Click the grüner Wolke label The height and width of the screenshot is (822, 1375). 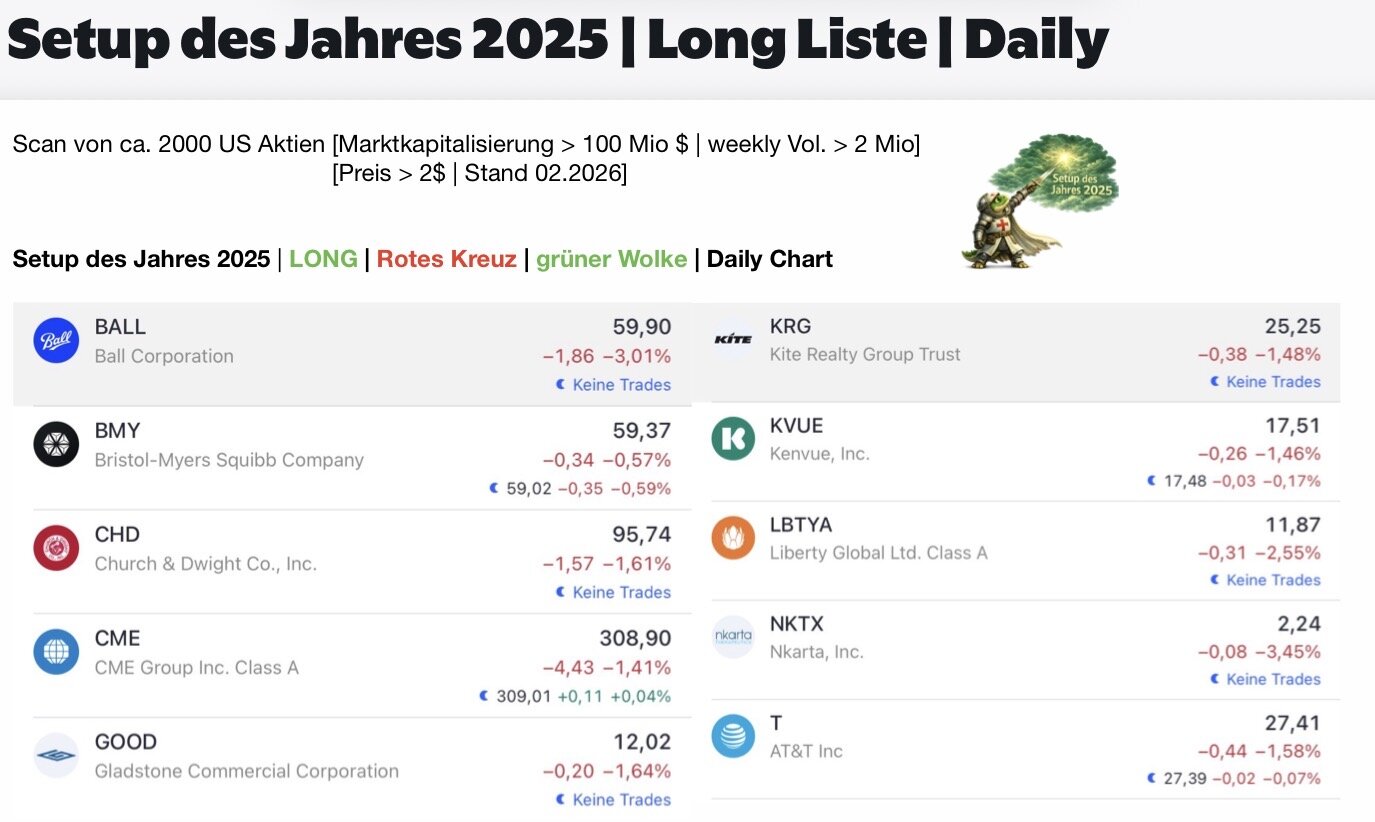coord(611,260)
